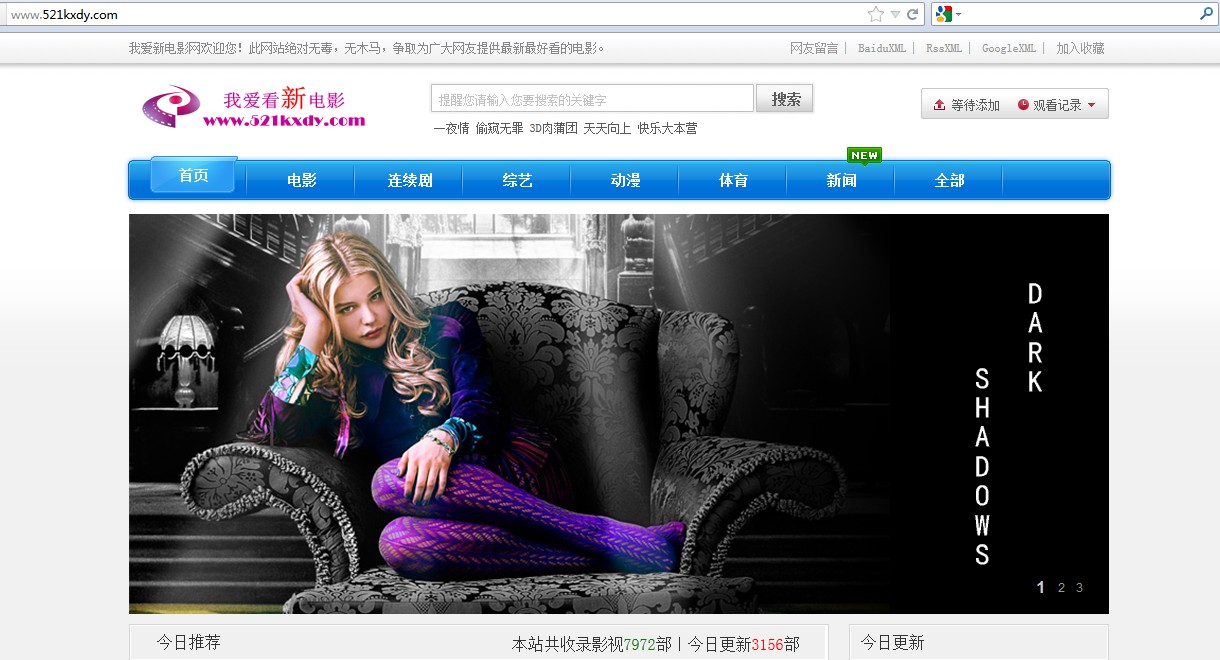Bookmark this page with the star icon
The image size is (1220, 660).
tap(876, 14)
